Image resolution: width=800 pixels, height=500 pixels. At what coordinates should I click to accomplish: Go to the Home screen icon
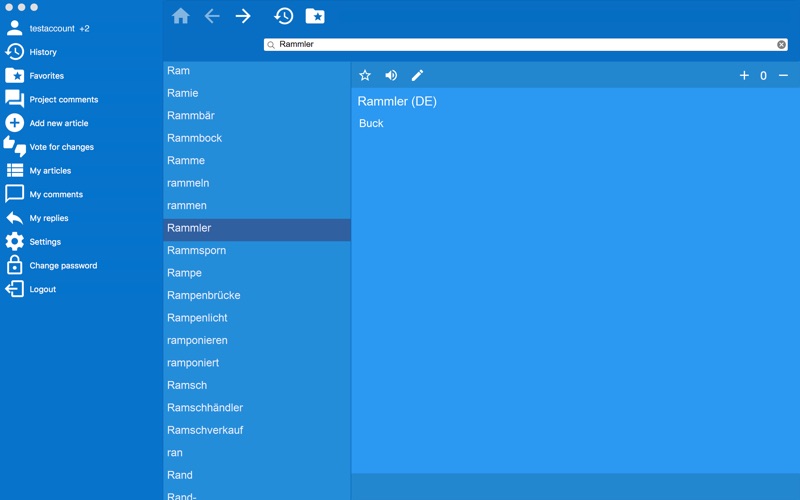coord(181,16)
